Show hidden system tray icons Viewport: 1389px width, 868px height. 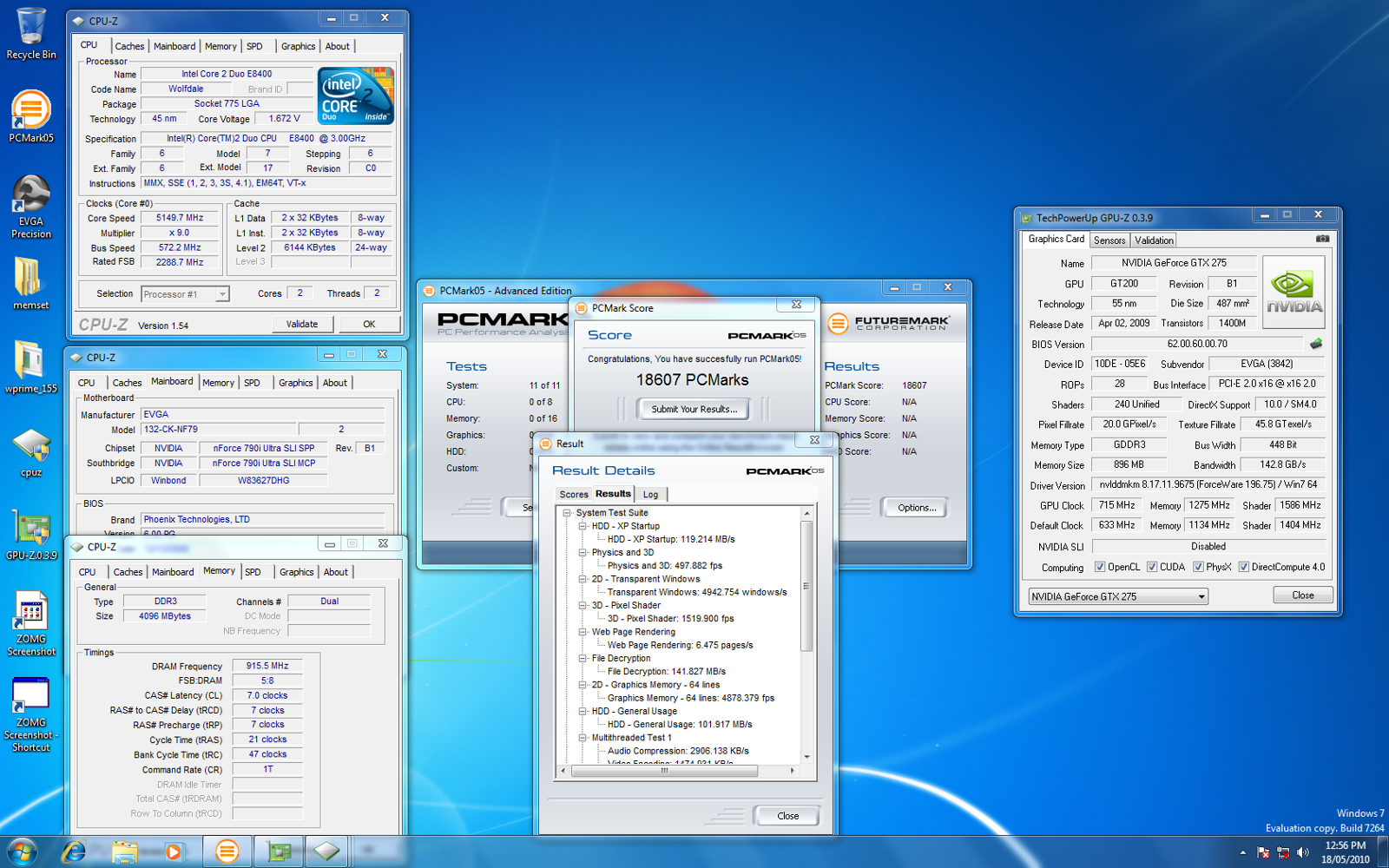point(1242,852)
